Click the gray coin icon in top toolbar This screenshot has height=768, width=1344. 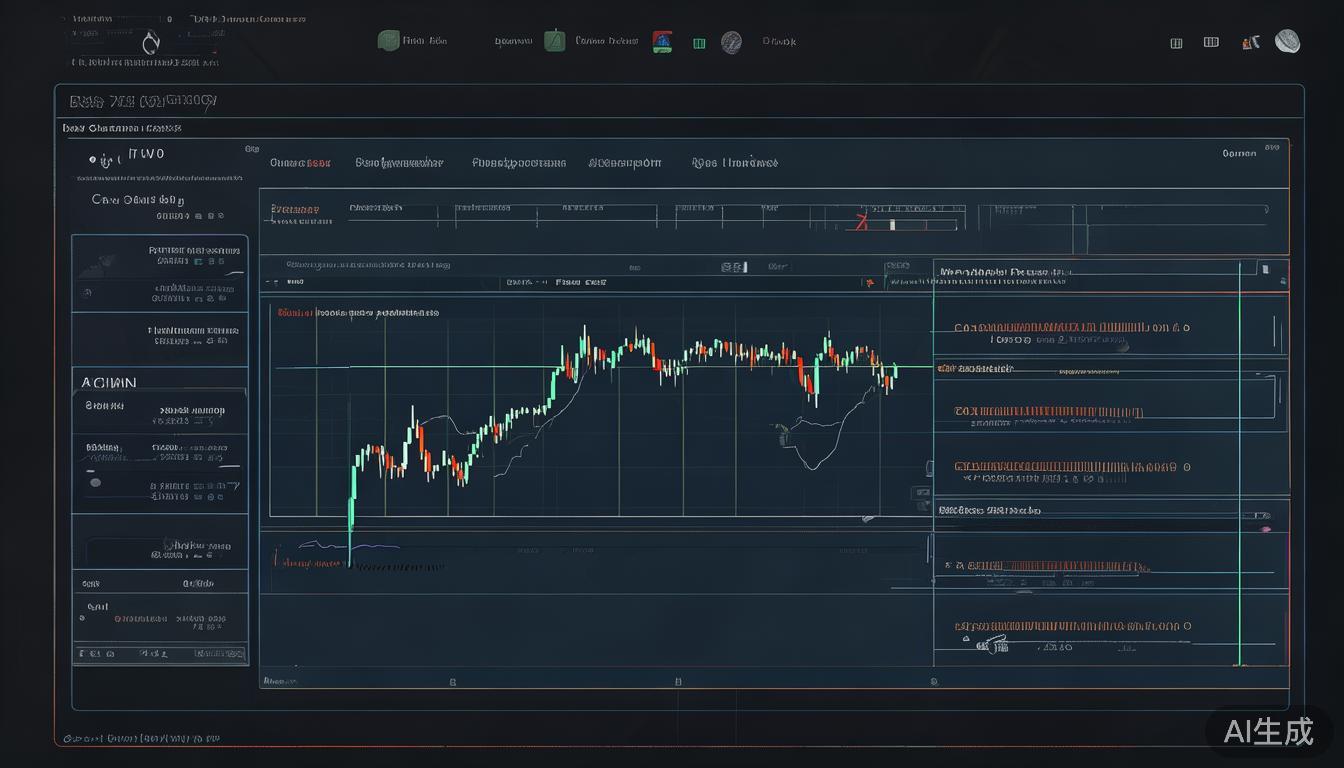pos(732,43)
